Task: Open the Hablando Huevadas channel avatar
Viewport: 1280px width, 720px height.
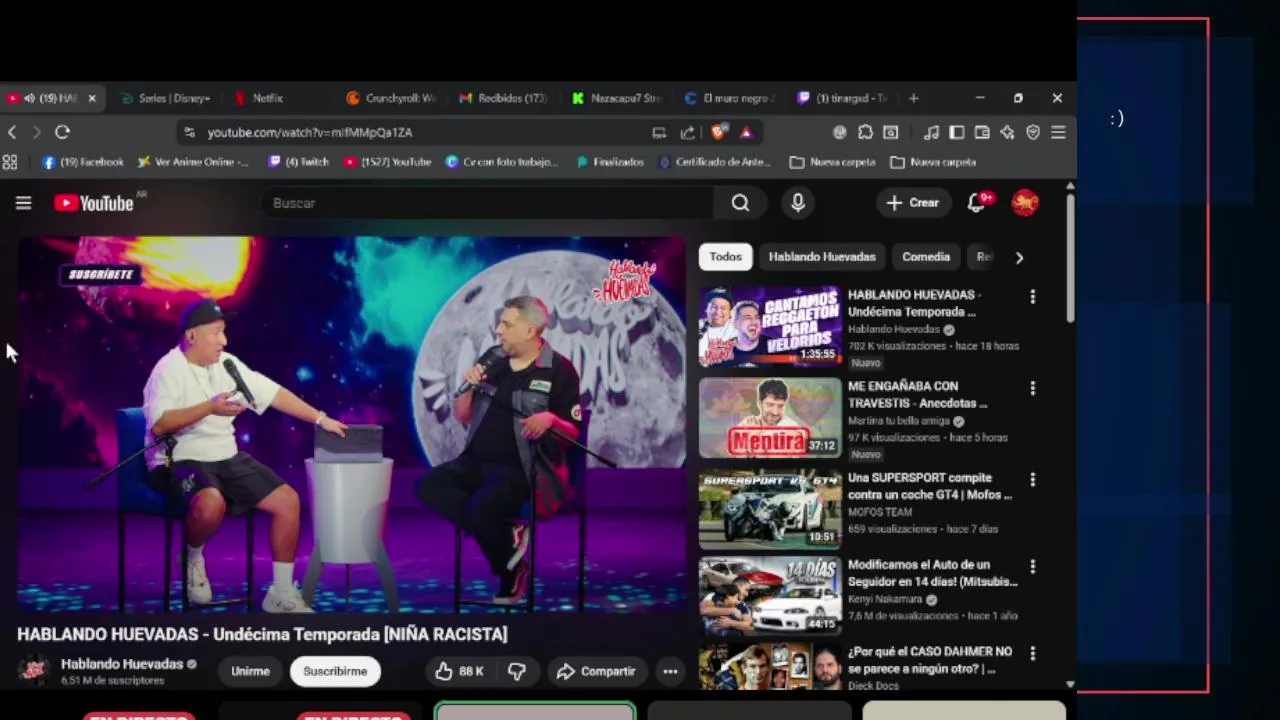Action: point(34,670)
